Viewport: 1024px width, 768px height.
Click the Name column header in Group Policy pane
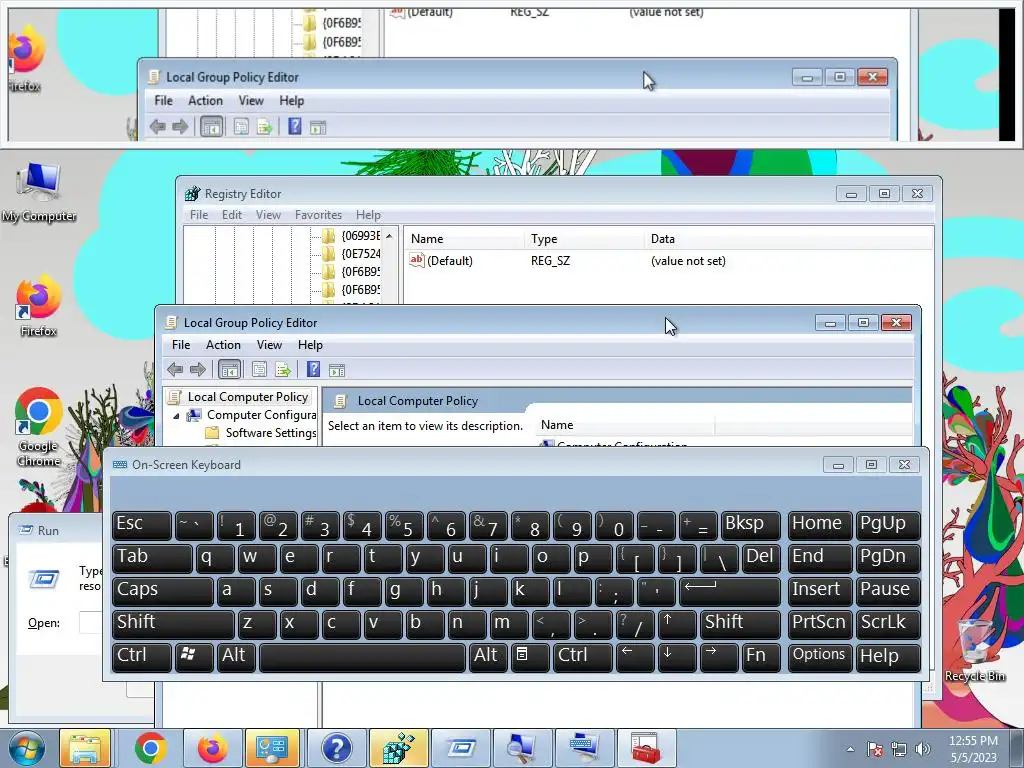626,425
